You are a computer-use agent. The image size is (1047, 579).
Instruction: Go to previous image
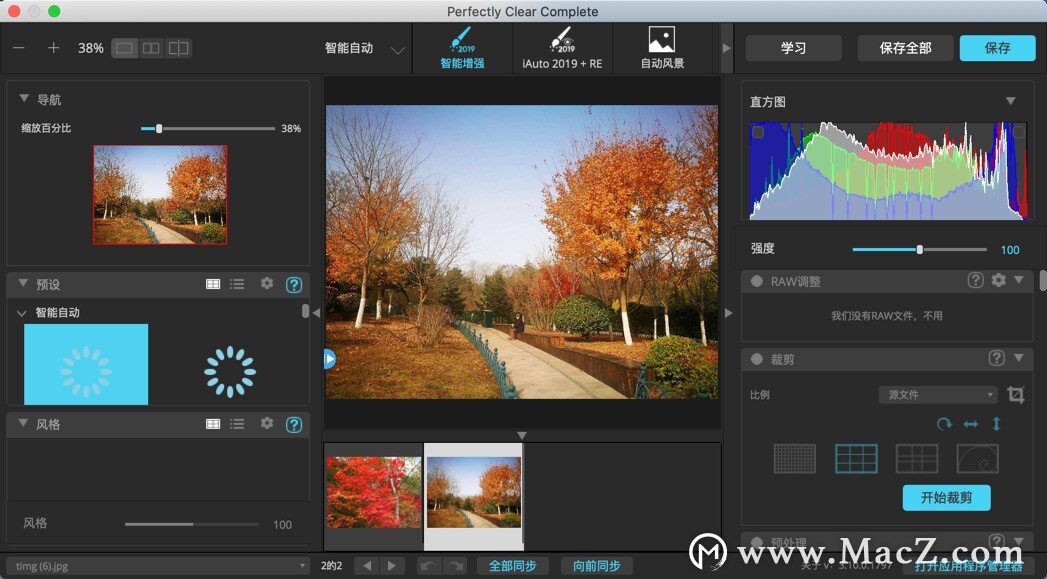[x=367, y=566]
